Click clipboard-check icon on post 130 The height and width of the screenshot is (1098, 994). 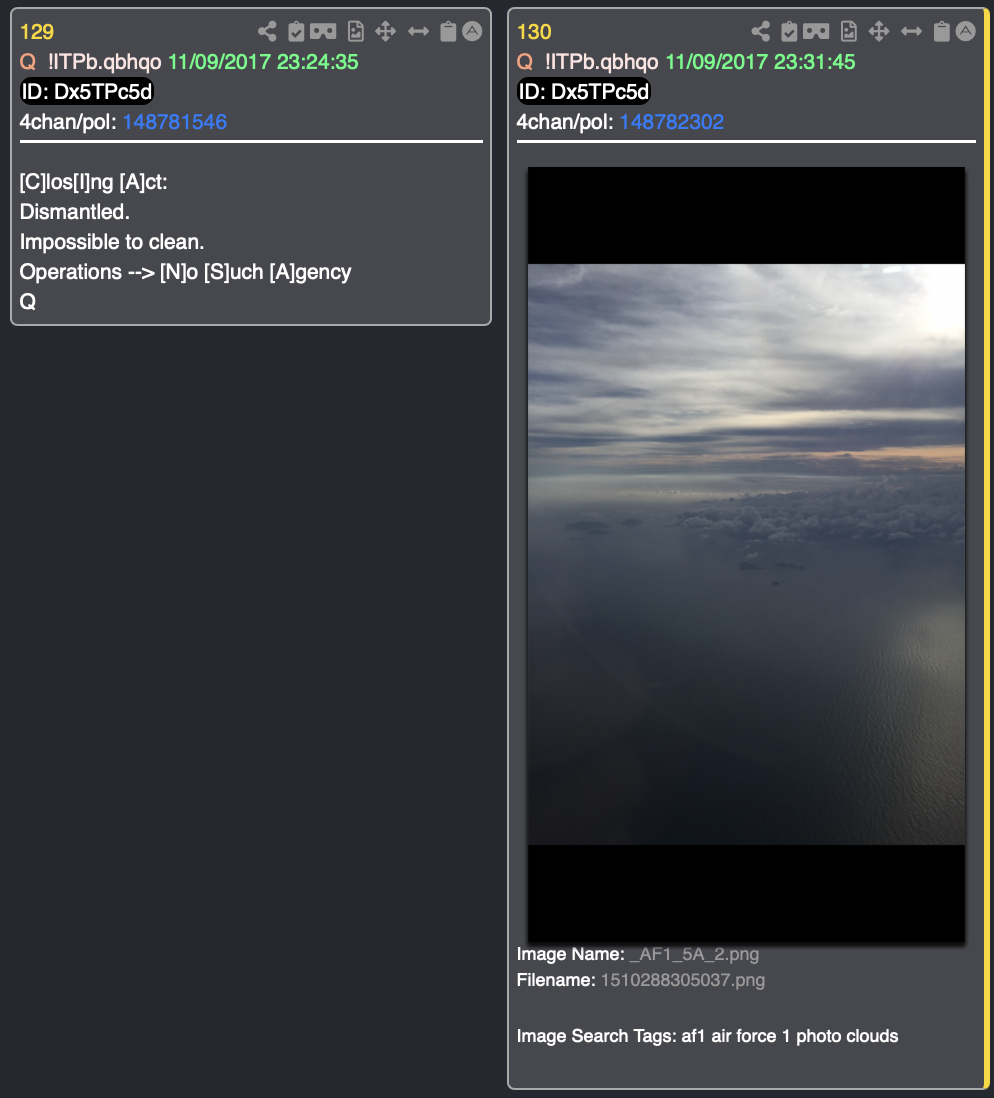(x=789, y=32)
